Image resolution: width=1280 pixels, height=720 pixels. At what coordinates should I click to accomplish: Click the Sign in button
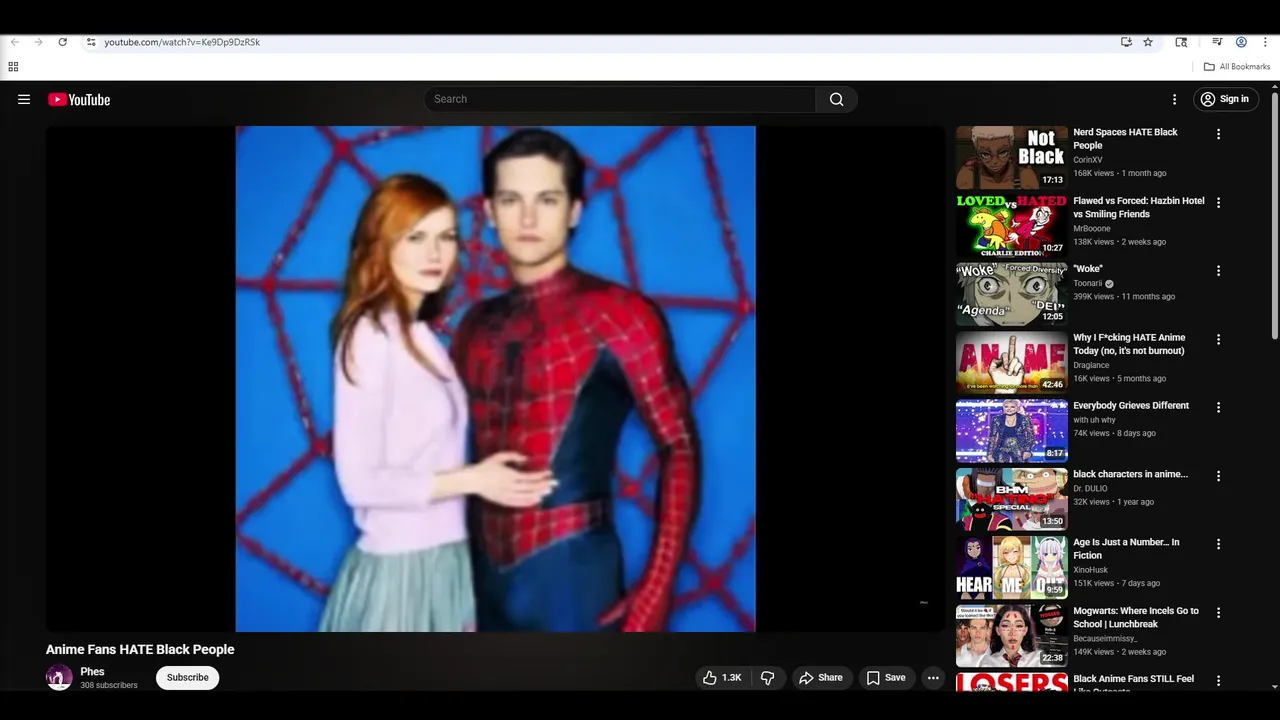click(1225, 99)
